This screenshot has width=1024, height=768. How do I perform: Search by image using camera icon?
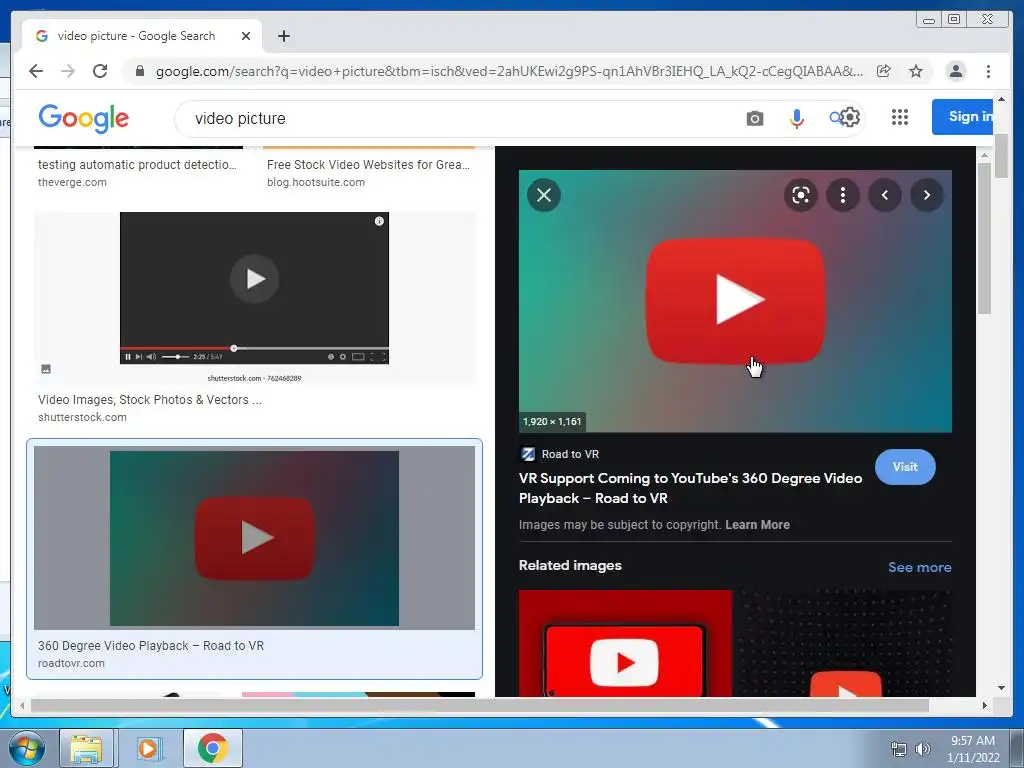pyautogui.click(x=754, y=118)
